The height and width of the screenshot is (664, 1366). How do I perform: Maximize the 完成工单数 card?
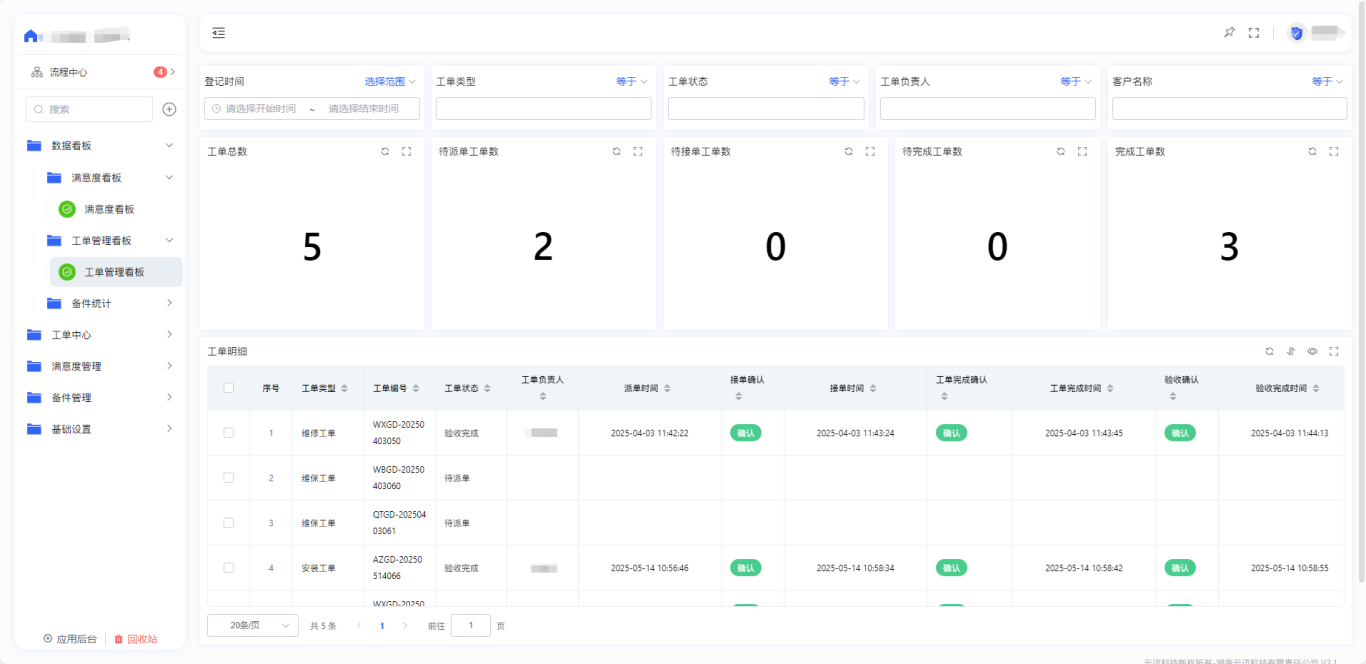(1333, 151)
